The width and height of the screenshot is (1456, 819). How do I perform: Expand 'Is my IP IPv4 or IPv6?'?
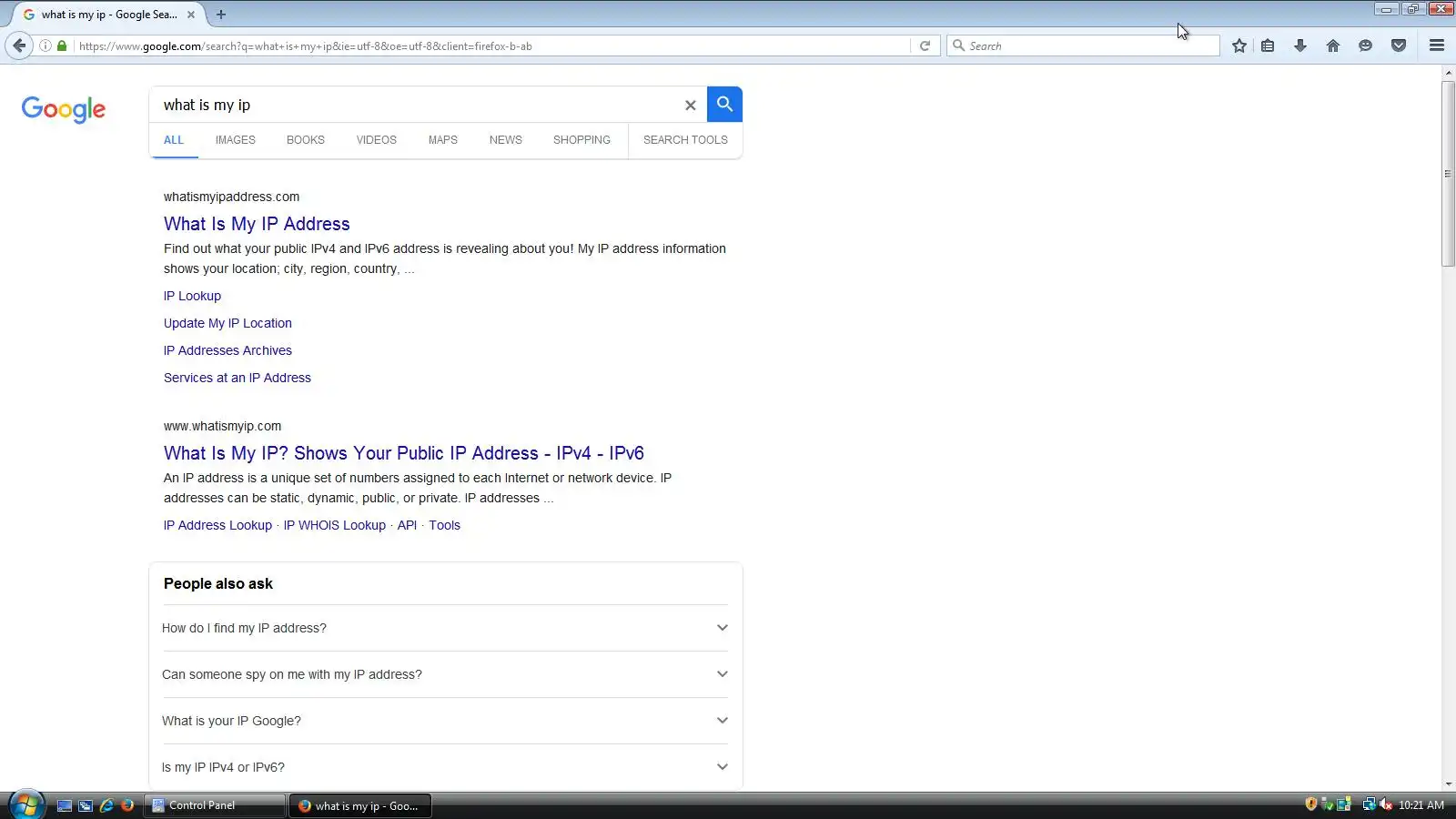click(x=445, y=767)
